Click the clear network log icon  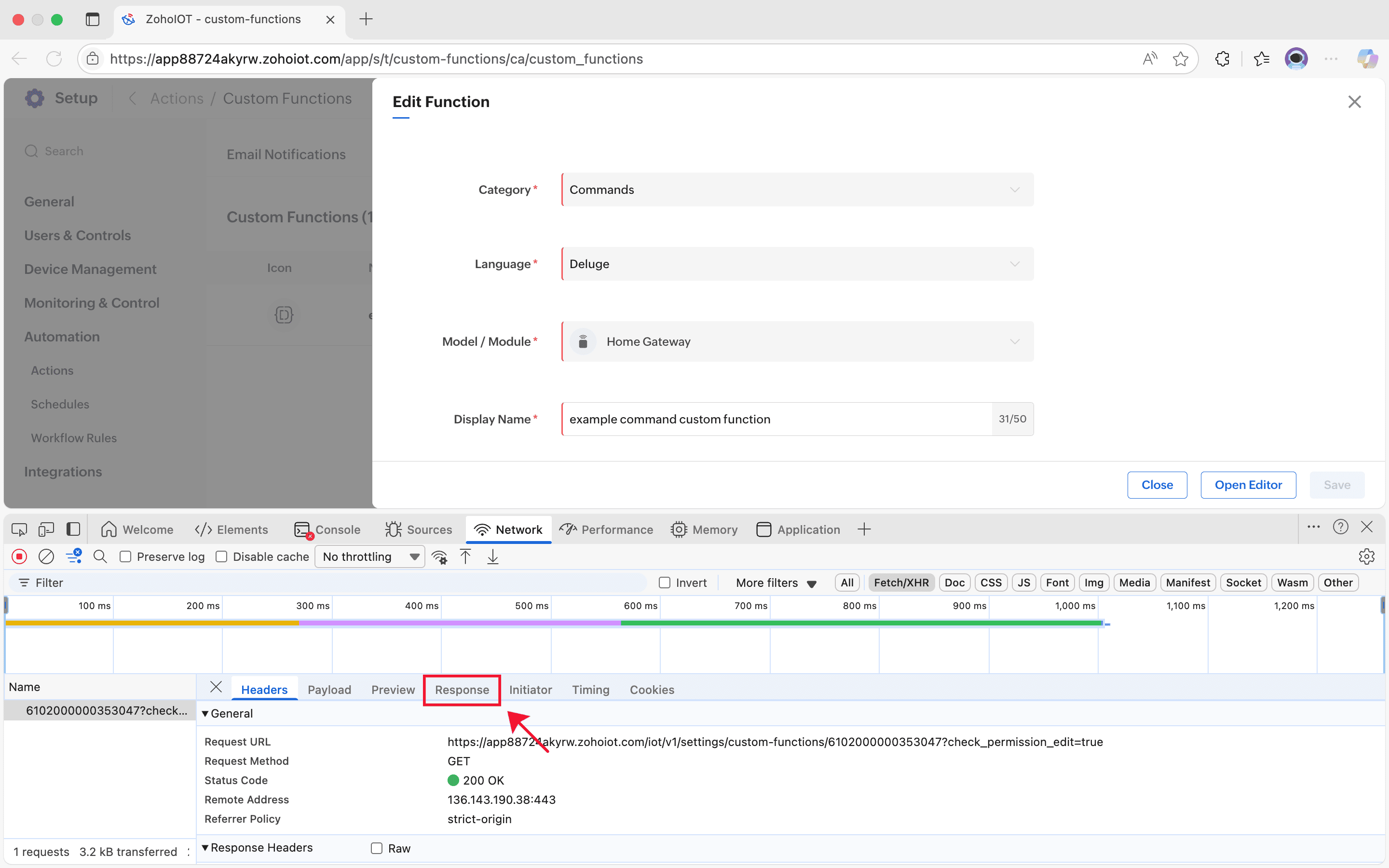click(46, 556)
